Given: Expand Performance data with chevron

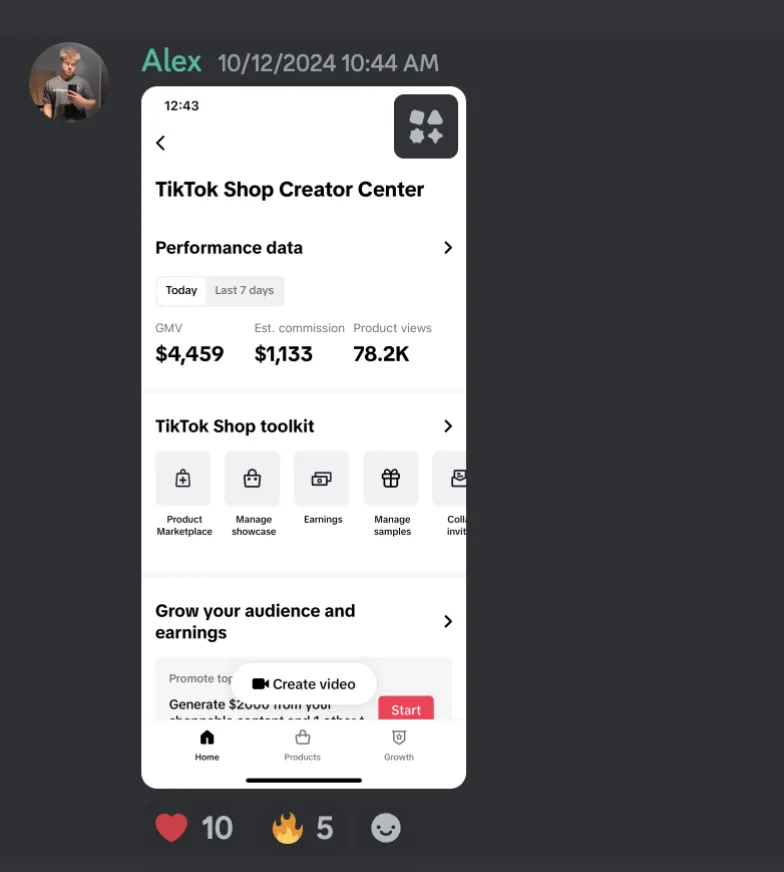Looking at the screenshot, I should click(448, 247).
